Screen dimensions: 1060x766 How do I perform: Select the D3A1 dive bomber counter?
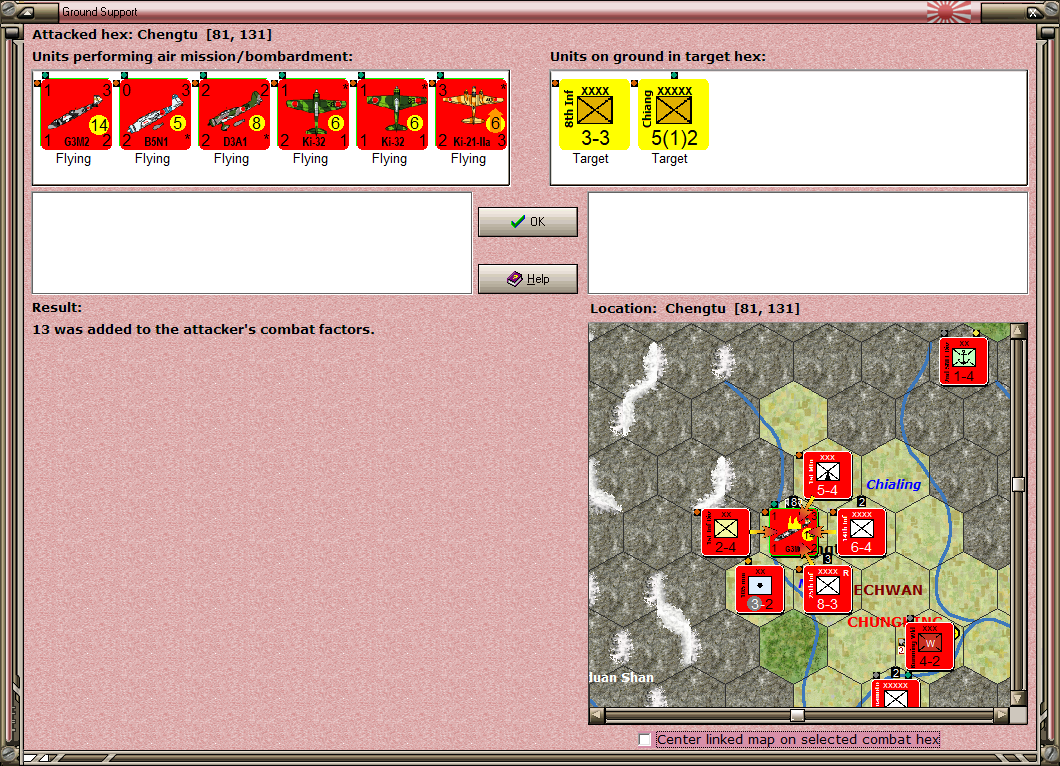[234, 114]
